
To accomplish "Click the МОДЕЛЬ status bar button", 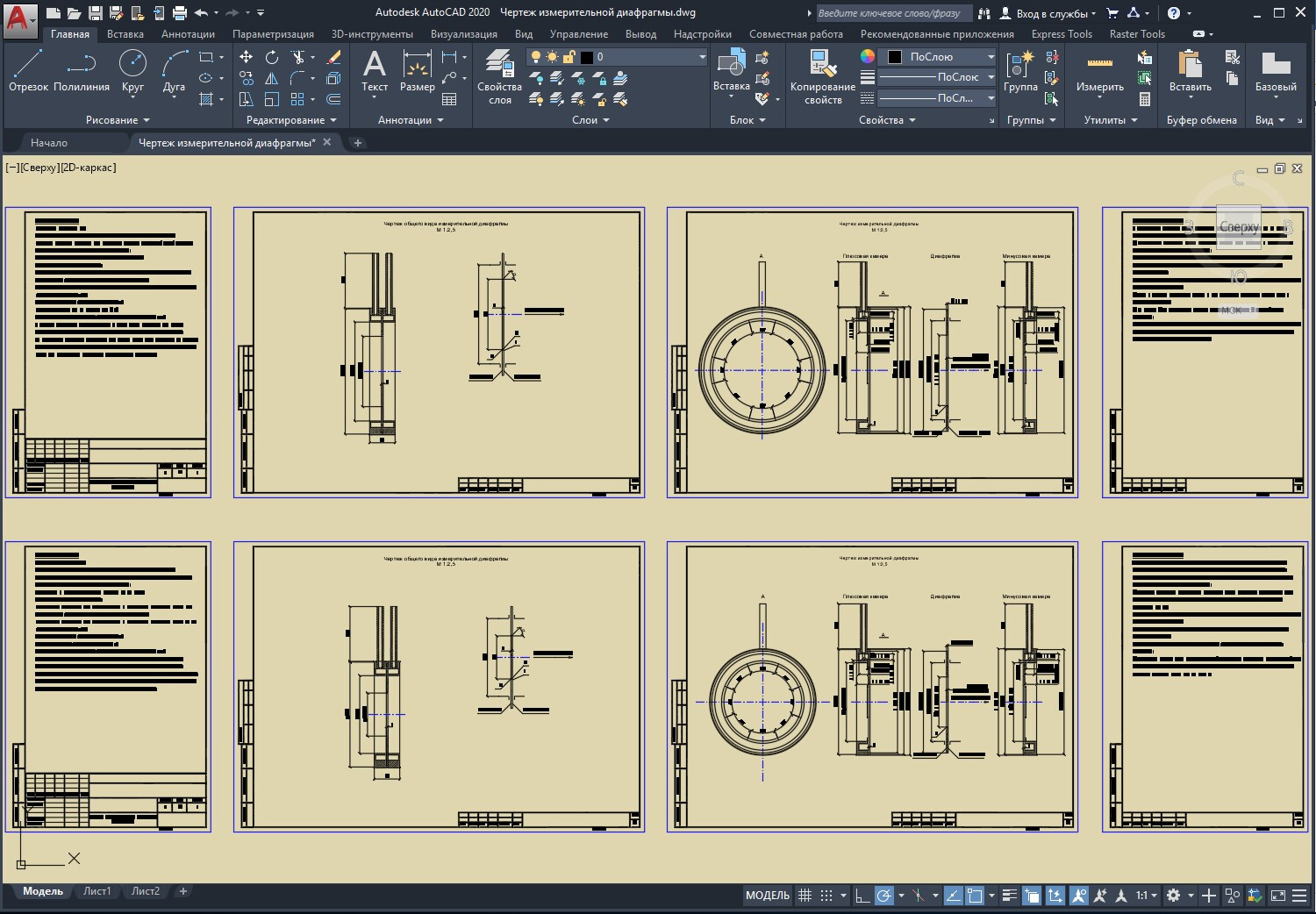I will 768,896.
